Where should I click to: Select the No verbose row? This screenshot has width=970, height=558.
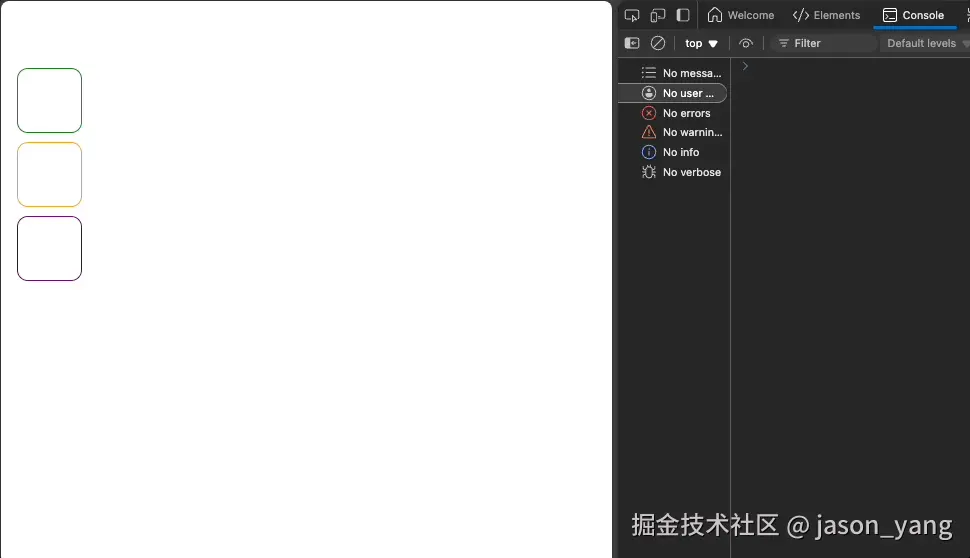coord(672,172)
